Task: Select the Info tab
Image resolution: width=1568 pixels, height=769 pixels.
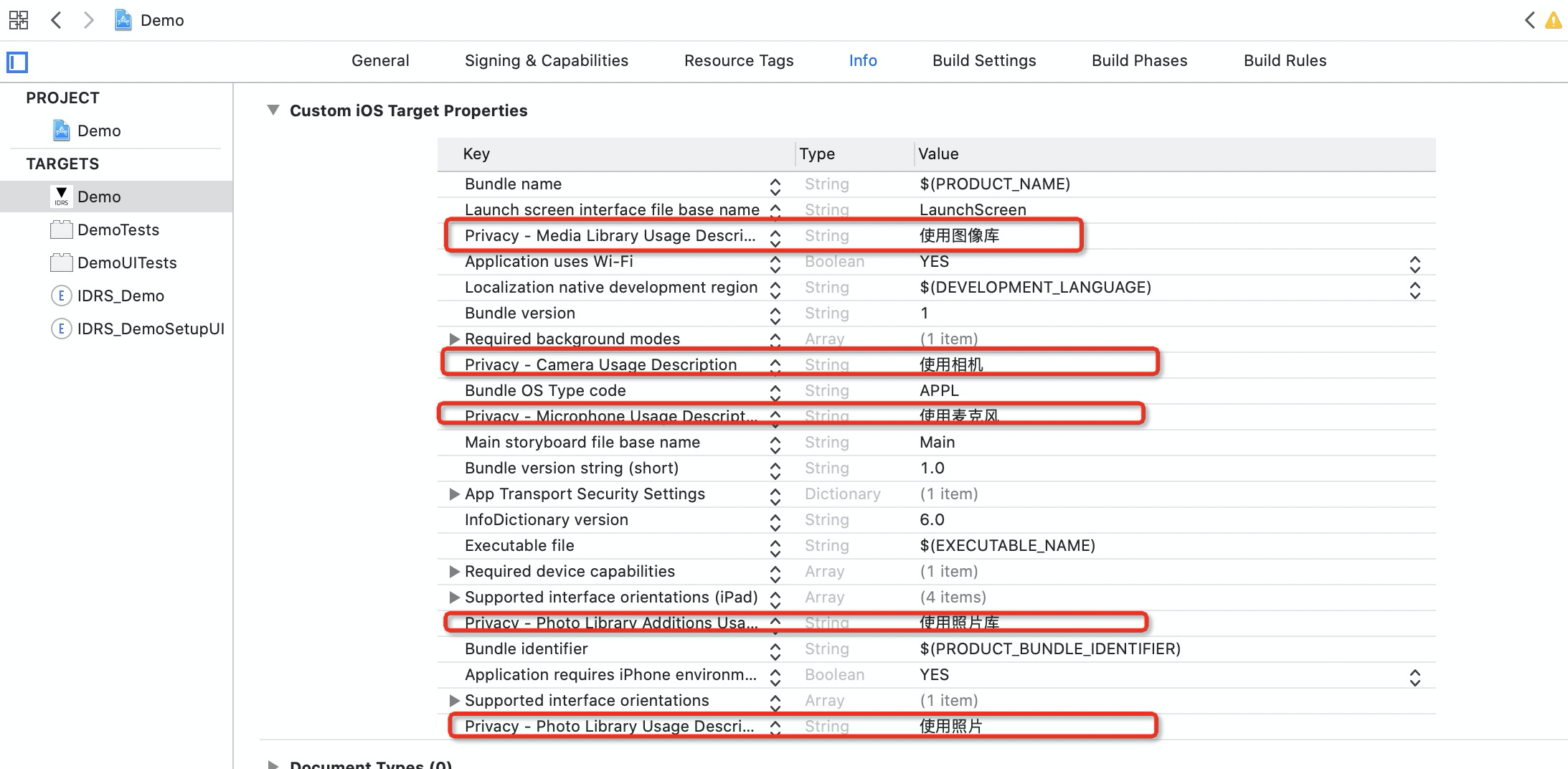Action: (x=863, y=61)
